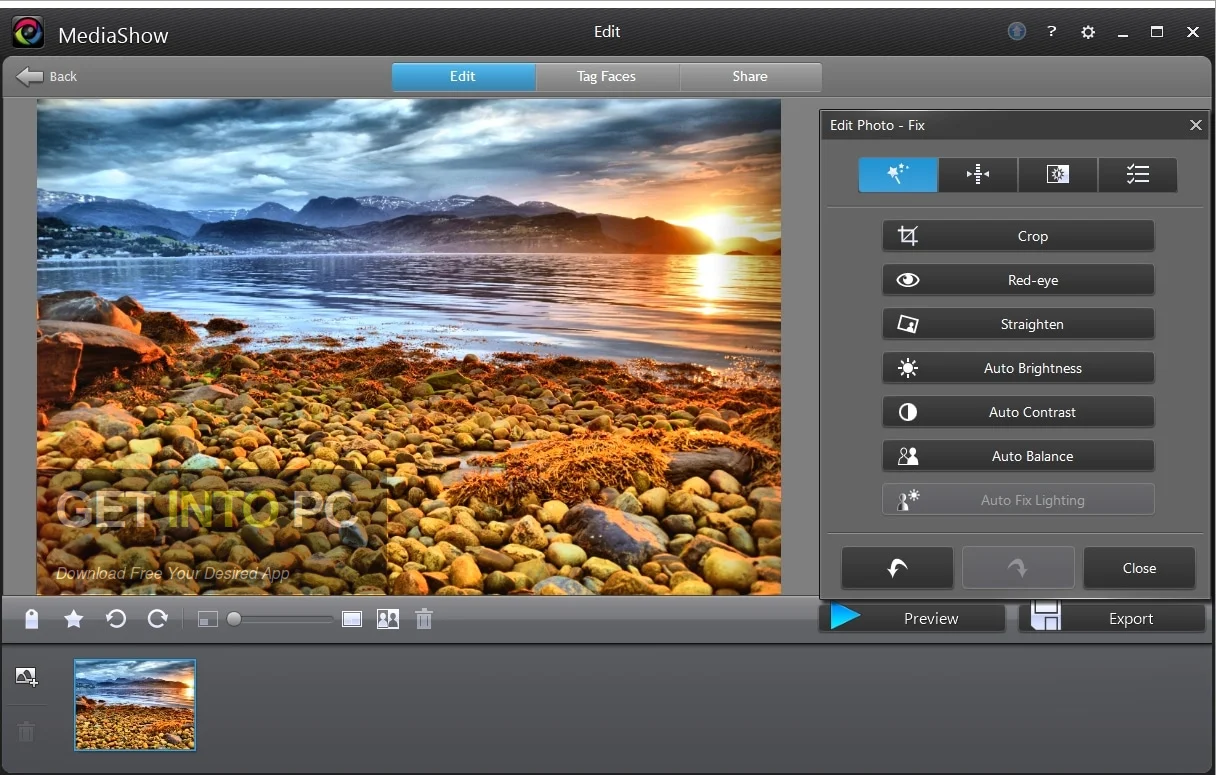The width and height of the screenshot is (1216, 775).
Task: Delete the photo using the trash icon
Action: tap(423, 618)
